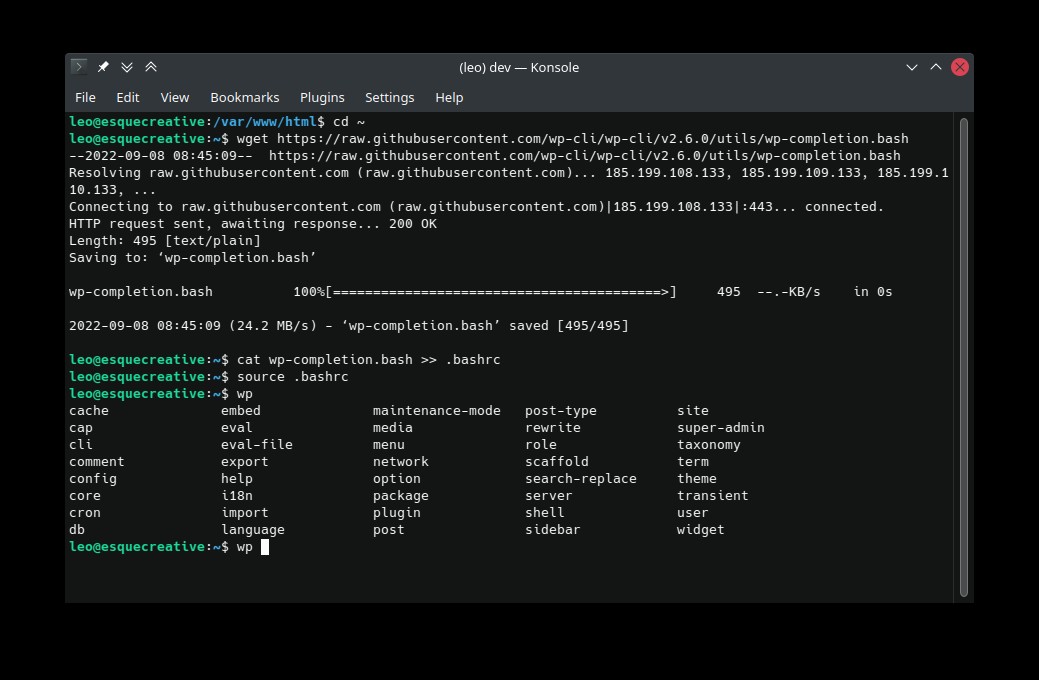Click the 'option' command text
Viewport: 1039px width, 680px height.
tap(396, 479)
